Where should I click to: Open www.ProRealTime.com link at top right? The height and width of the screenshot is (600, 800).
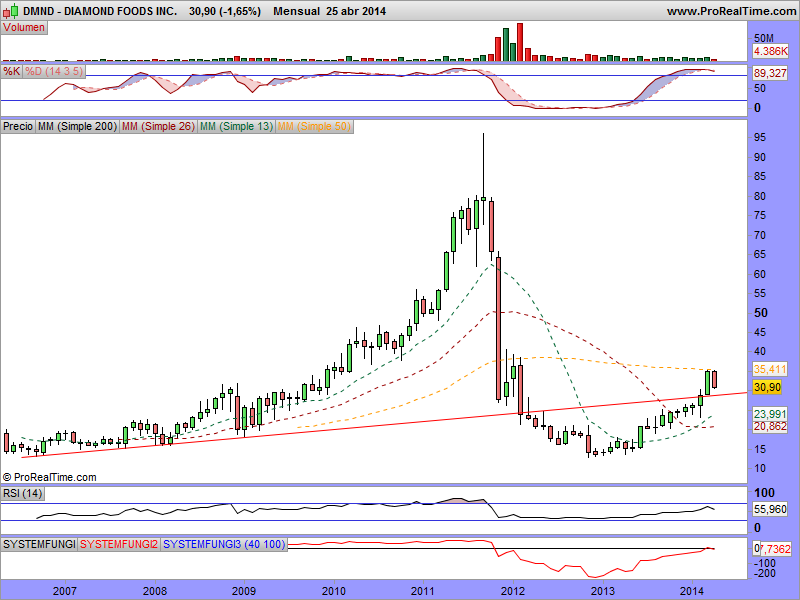click(731, 11)
